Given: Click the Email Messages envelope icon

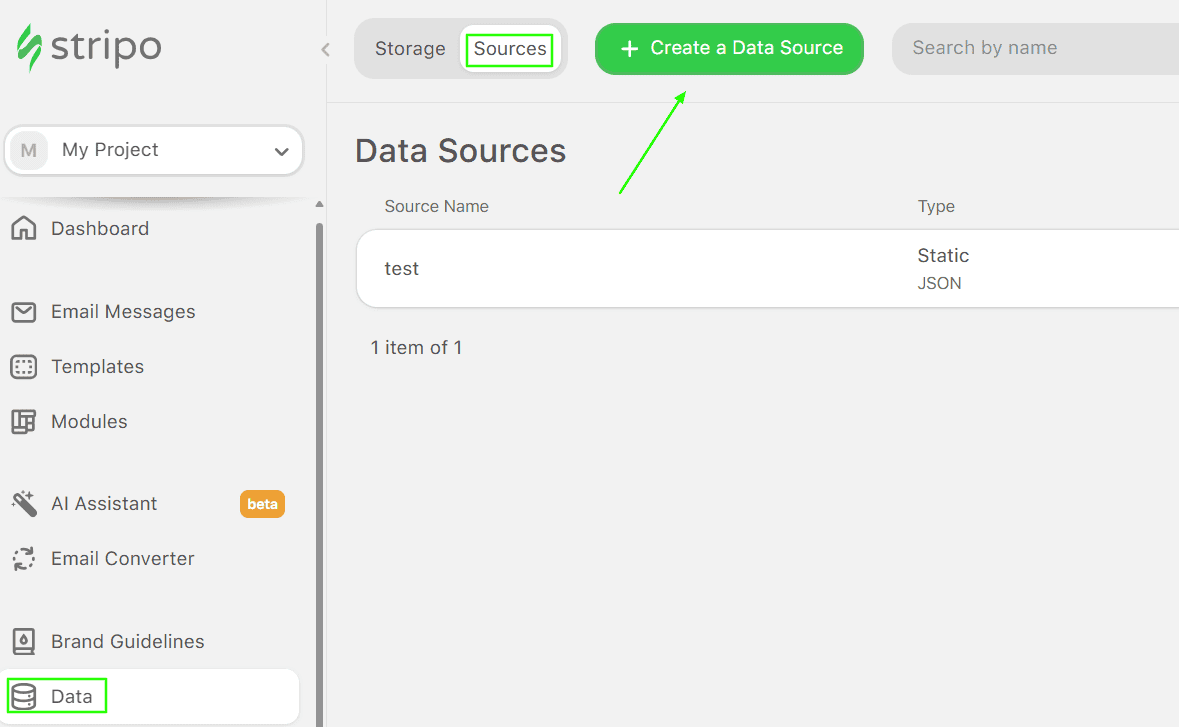Looking at the screenshot, I should [23, 311].
